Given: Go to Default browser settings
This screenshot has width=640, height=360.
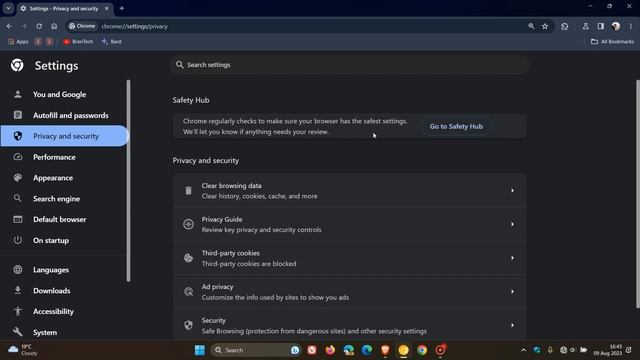Looking at the screenshot, I should point(59,220).
